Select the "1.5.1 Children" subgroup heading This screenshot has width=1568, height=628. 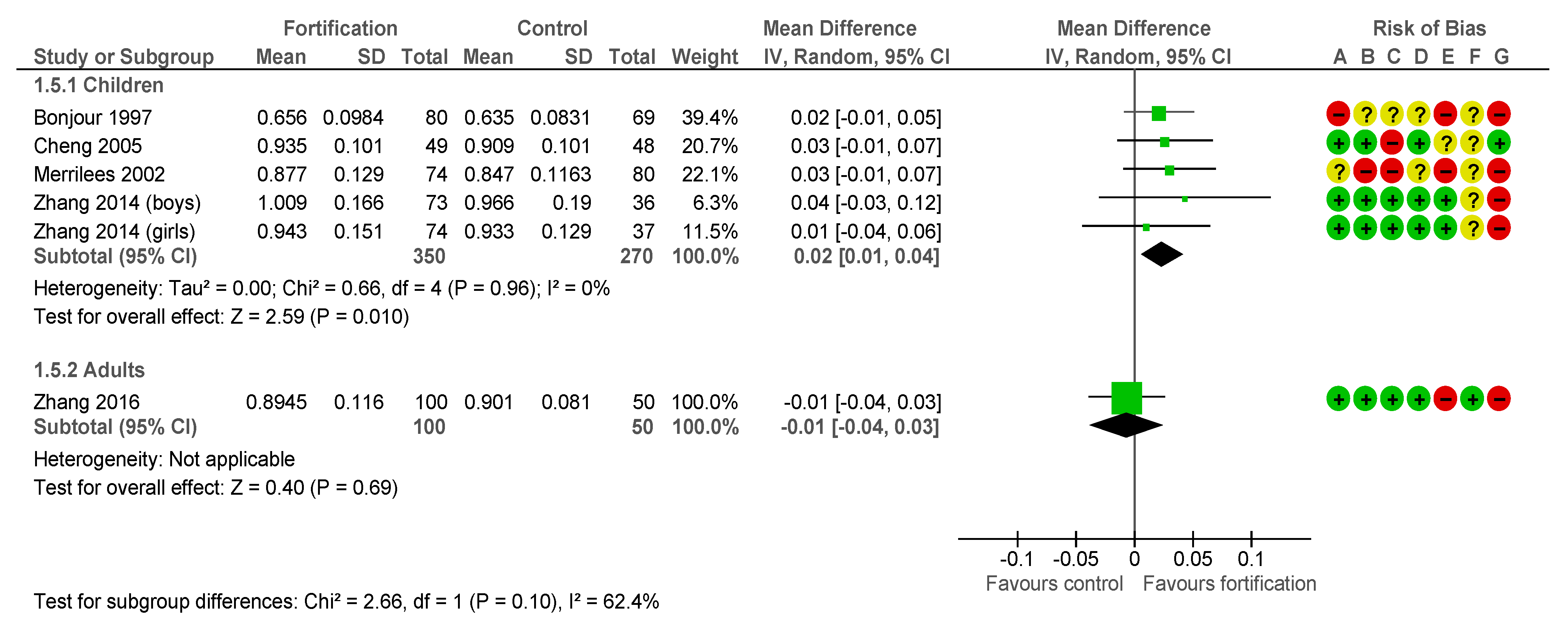coord(99,85)
